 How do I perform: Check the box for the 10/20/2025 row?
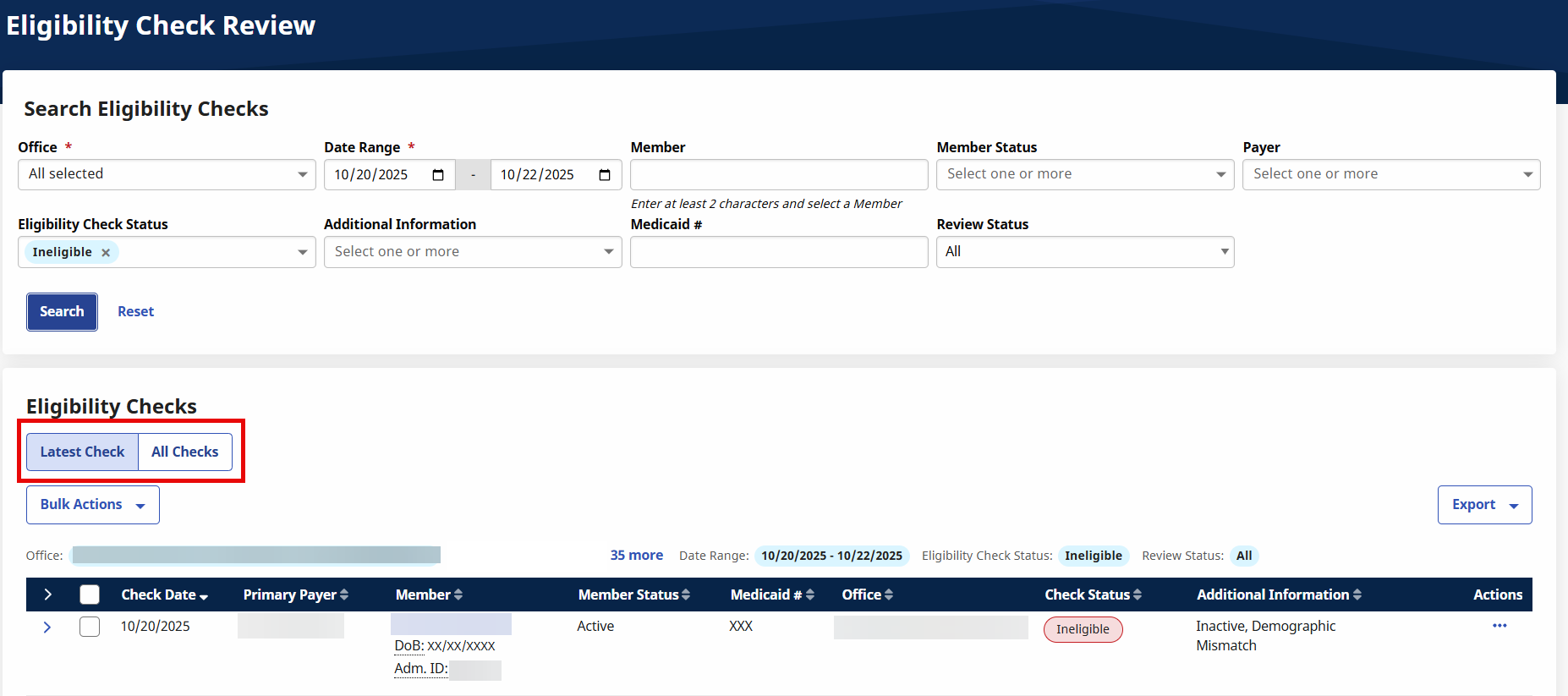(90, 627)
